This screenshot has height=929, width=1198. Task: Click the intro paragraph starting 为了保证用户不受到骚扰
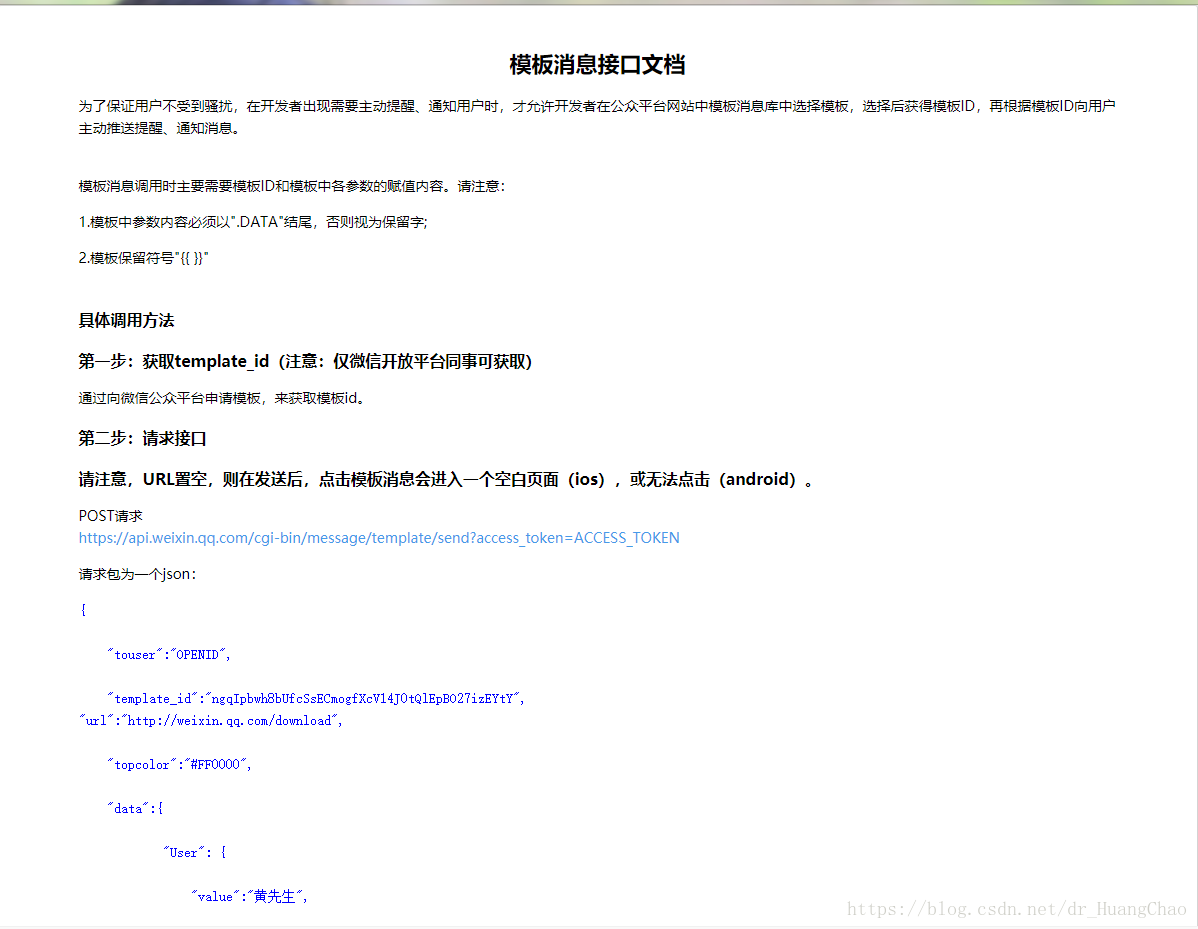(597, 117)
